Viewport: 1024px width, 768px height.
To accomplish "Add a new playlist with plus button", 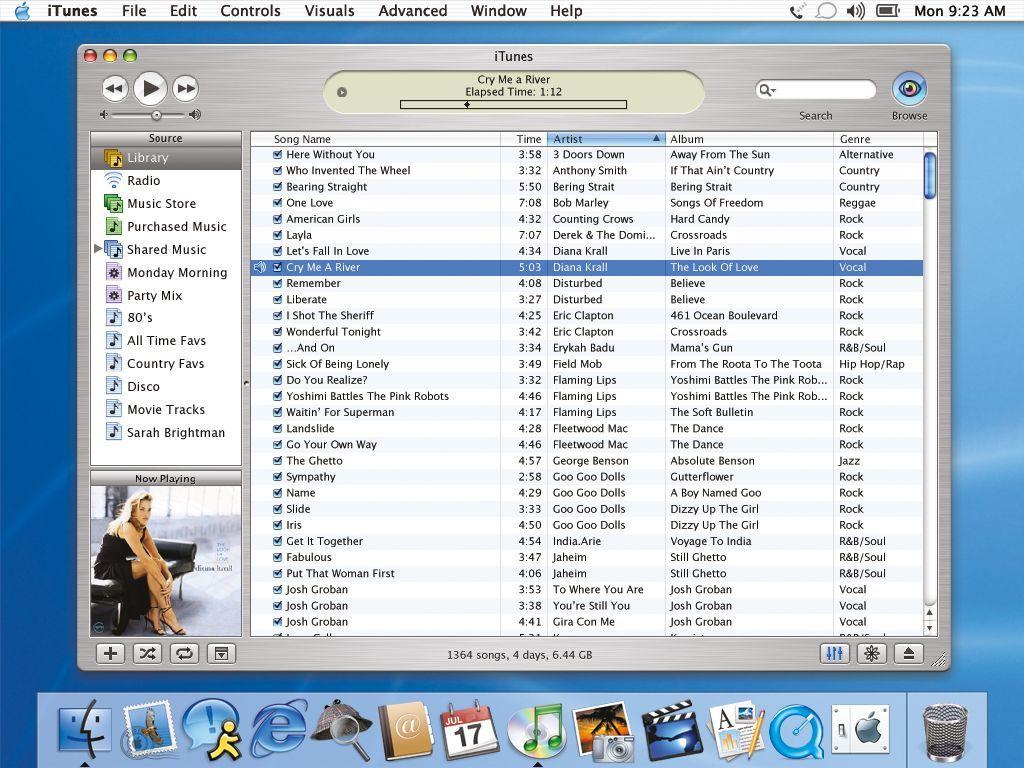I will (110, 653).
